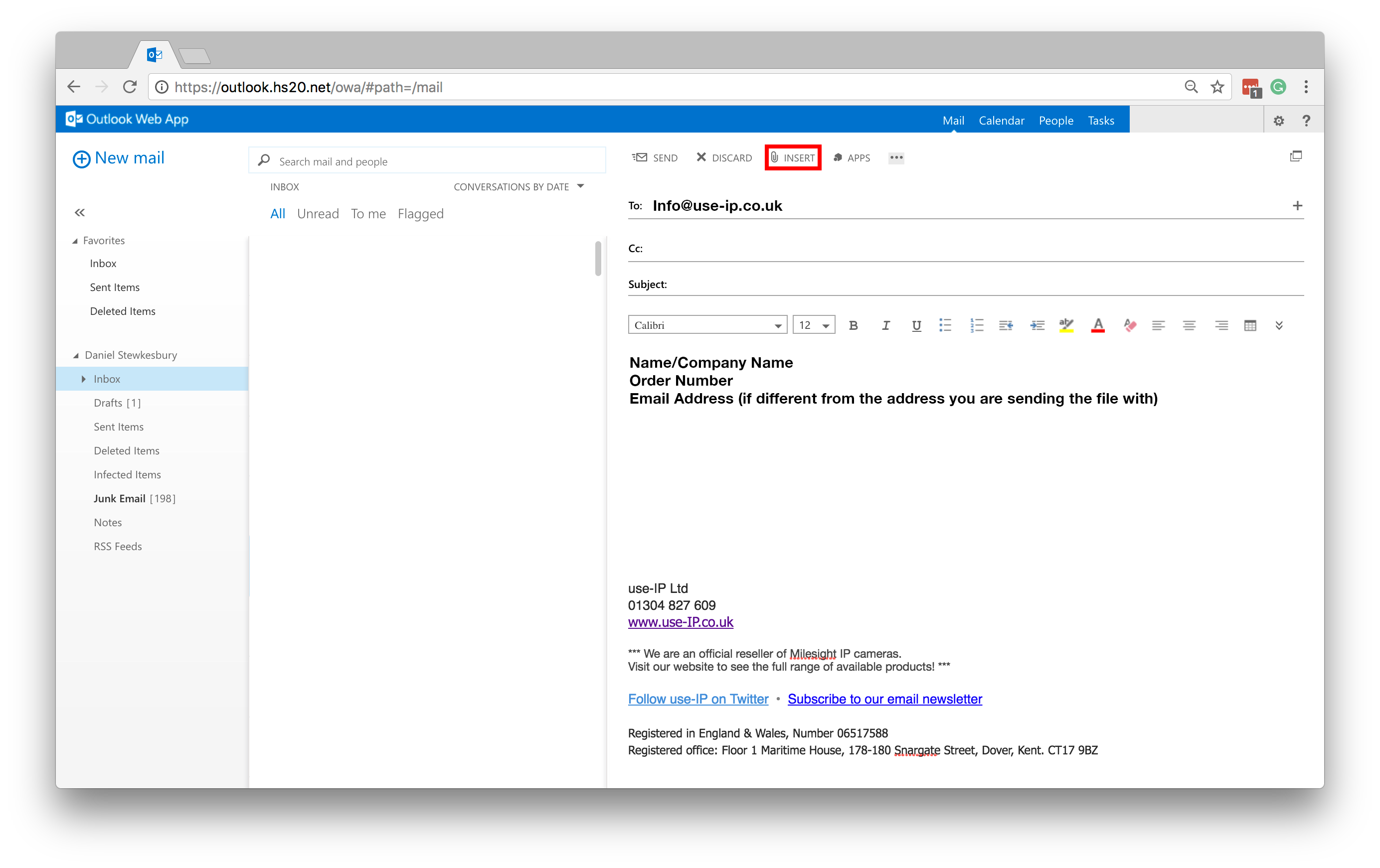Click the Insert attachment button
This screenshot has width=1380, height=868.
click(x=793, y=157)
